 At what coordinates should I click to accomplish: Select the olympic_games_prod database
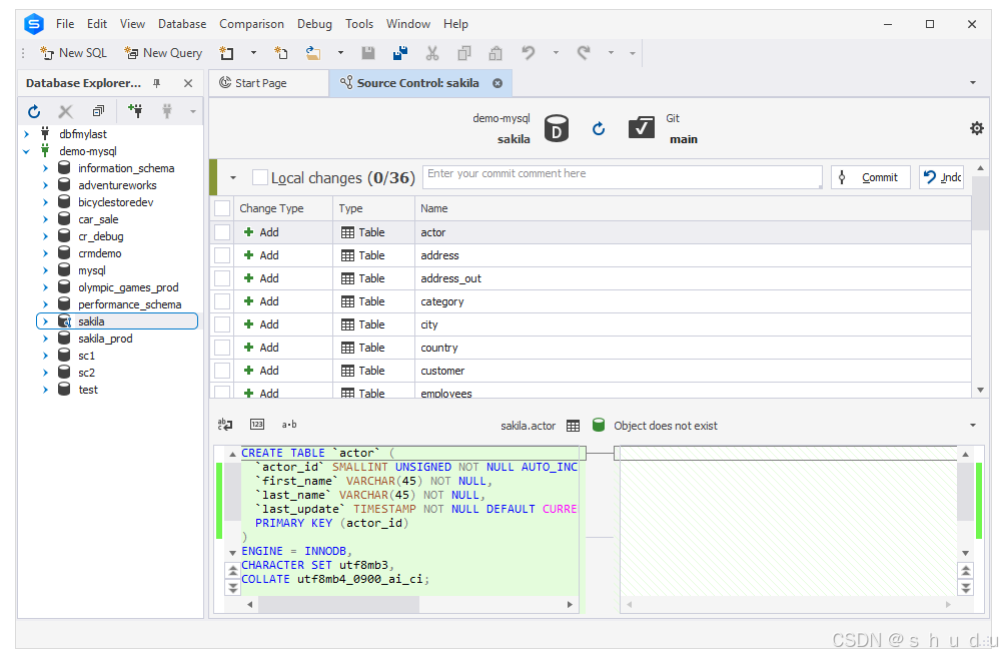(x=128, y=288)
